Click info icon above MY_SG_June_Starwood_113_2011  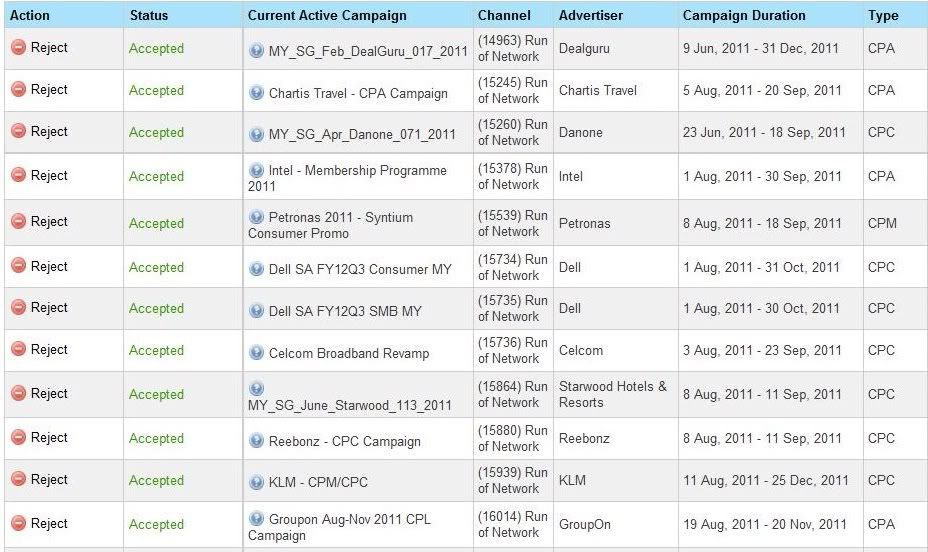[x=256, y=389]
